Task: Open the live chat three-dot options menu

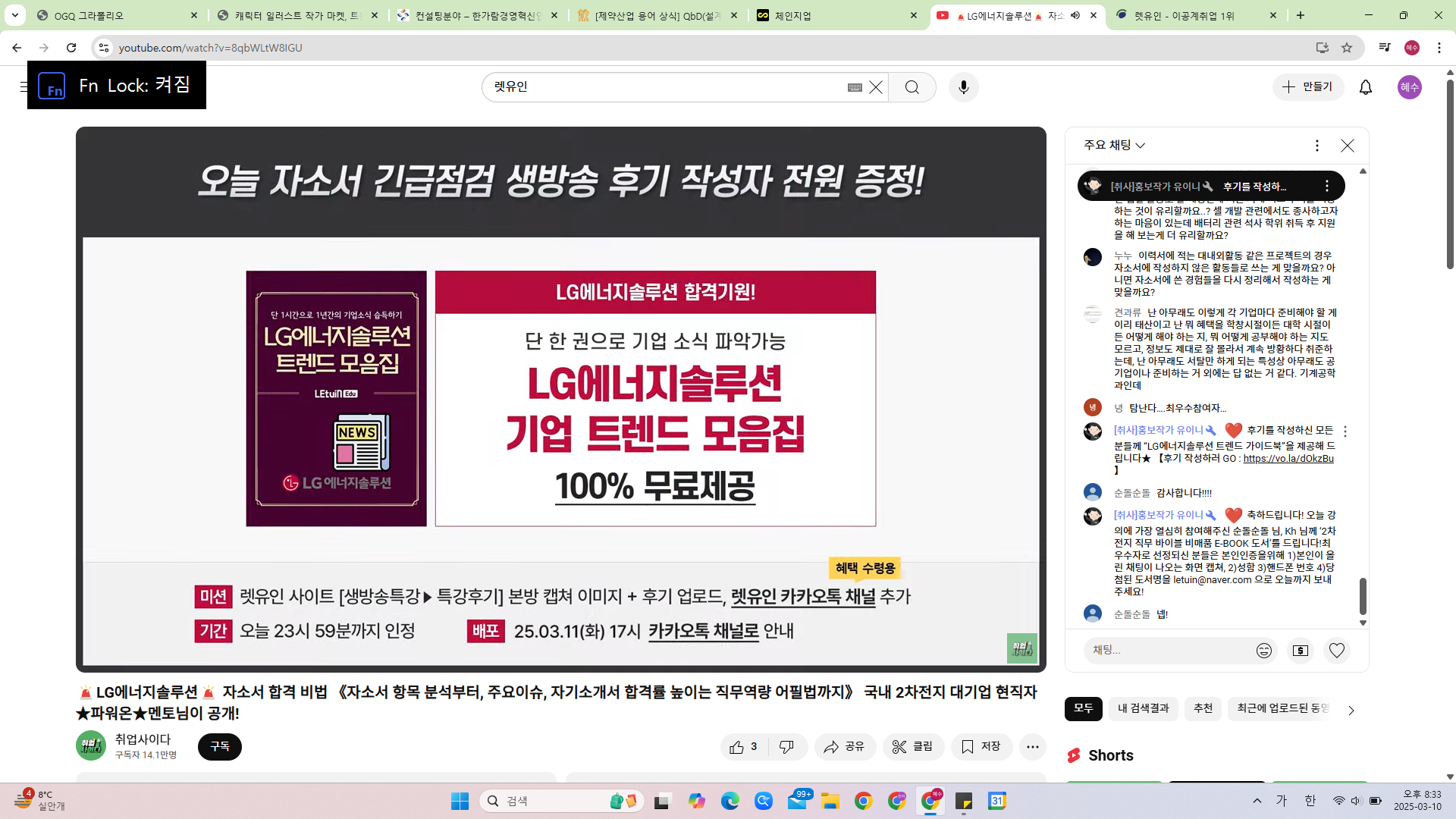Action: (x=1316, y=145)
